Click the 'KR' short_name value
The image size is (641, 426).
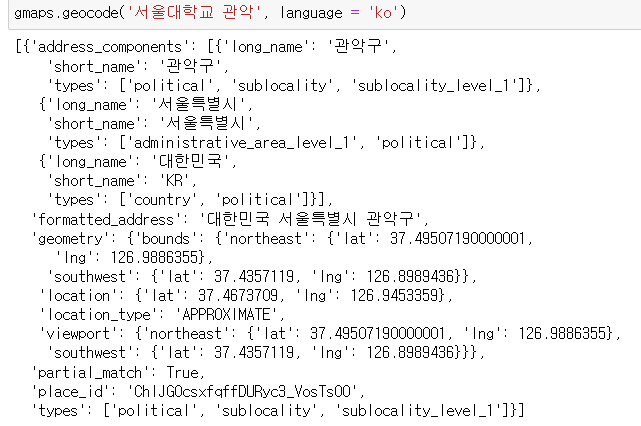pyautogui.click(x=175, y=181)
